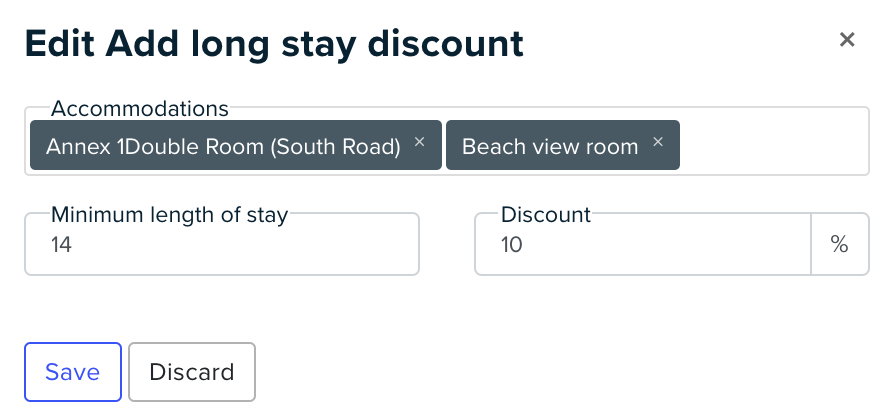Focus the Discount value field
The width and height of the screenshot is (886, 414).
pos(643,244)
